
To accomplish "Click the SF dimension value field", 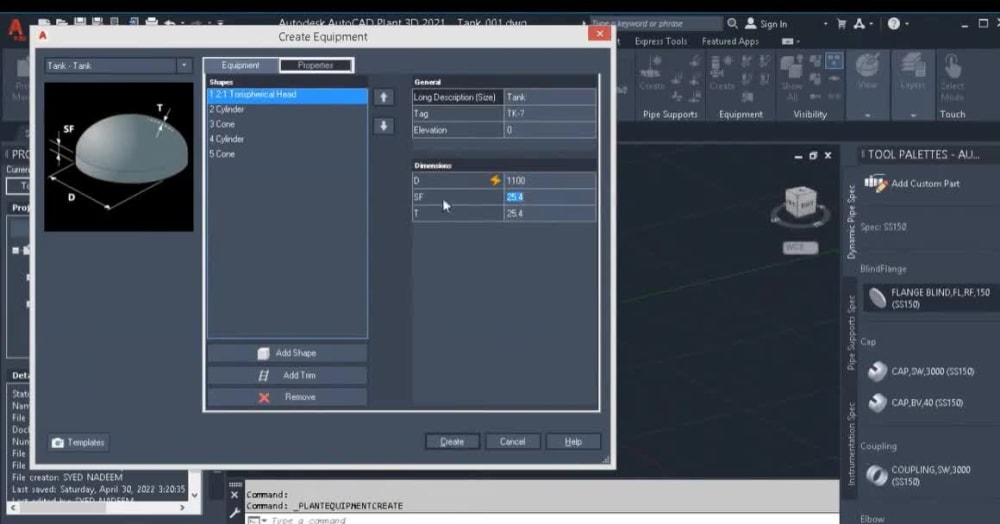I will (x=550, y=197).
